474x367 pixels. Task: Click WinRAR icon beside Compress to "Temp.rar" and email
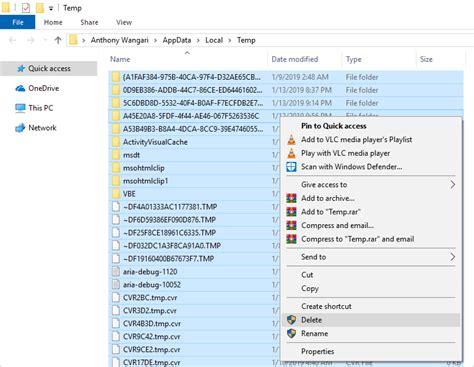pyautogui.click(x=291, y=239)
